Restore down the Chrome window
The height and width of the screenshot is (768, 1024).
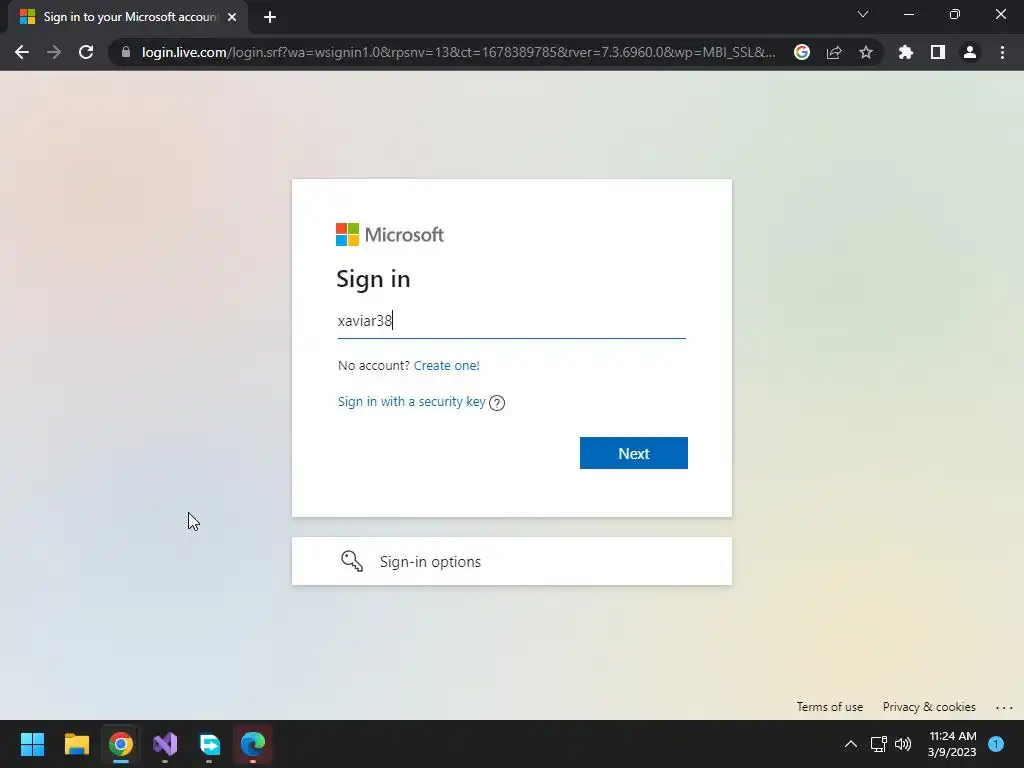(955, 14)
